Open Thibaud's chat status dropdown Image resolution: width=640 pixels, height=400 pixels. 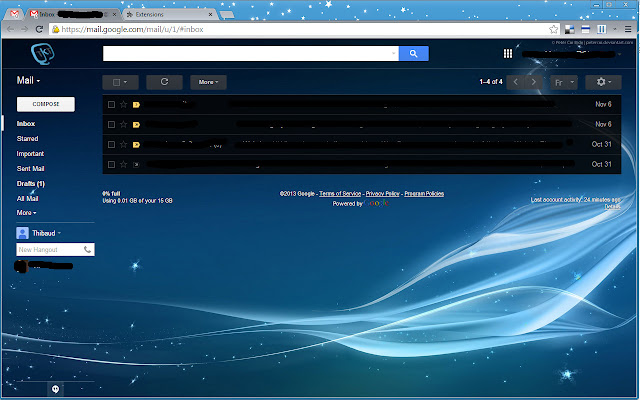click(x=59, y=233)
